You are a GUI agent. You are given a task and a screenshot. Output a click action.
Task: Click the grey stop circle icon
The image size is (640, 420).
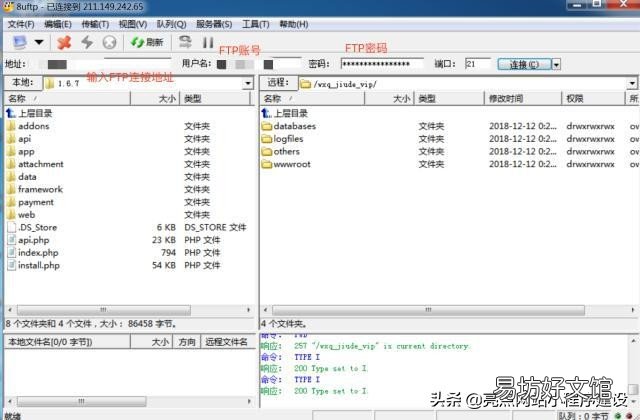tap(109, 42)
